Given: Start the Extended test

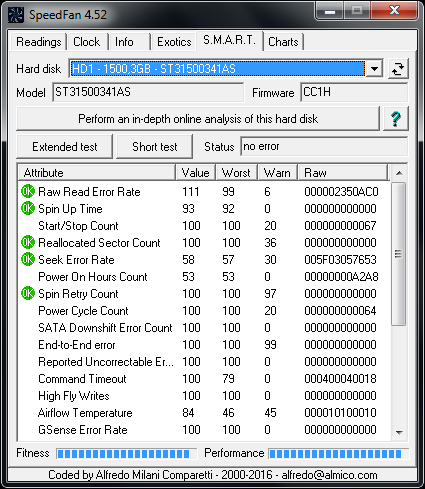Looking at the screenshot, I should point(65,147).
